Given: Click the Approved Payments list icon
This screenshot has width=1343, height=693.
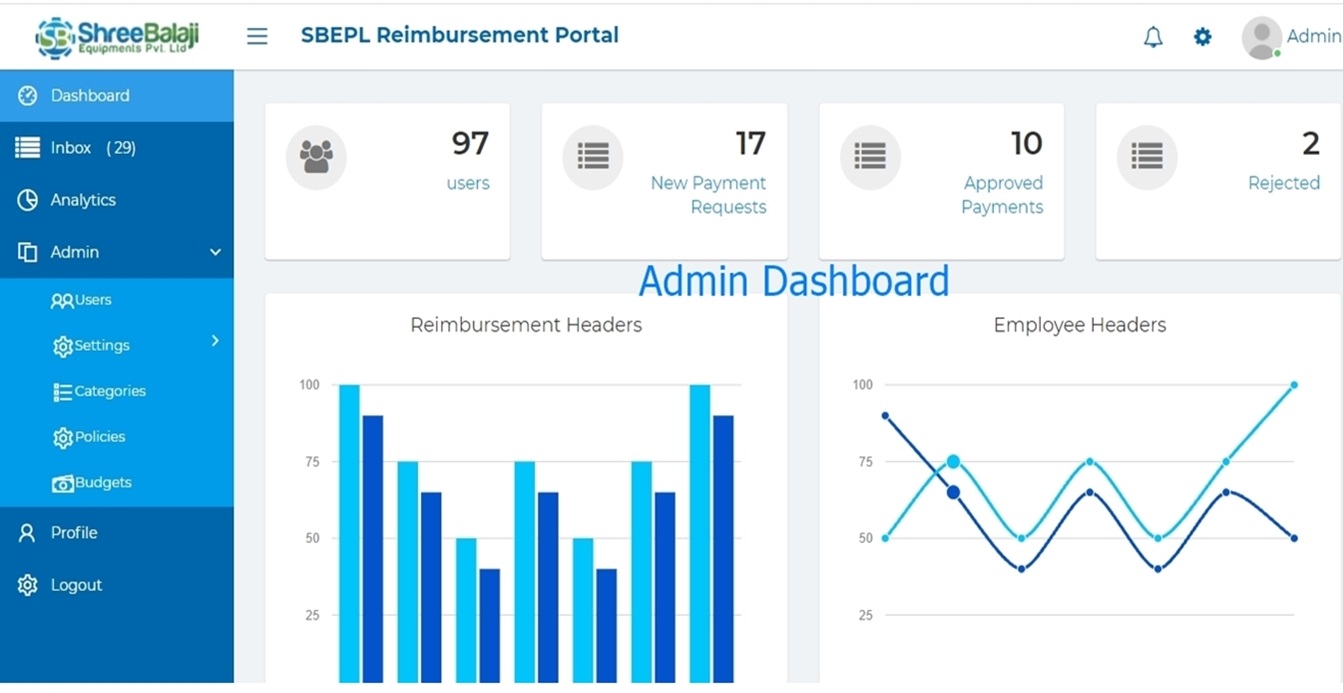Looking at the screenshot, I should [870, 157].
